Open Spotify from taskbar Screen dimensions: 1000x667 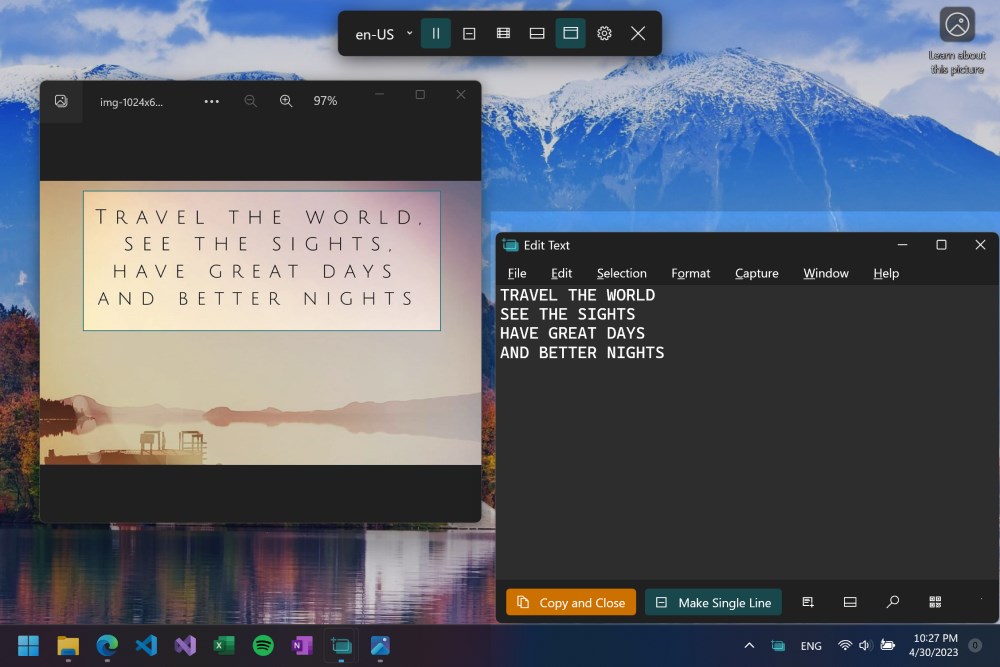click(x=263, y=646)
